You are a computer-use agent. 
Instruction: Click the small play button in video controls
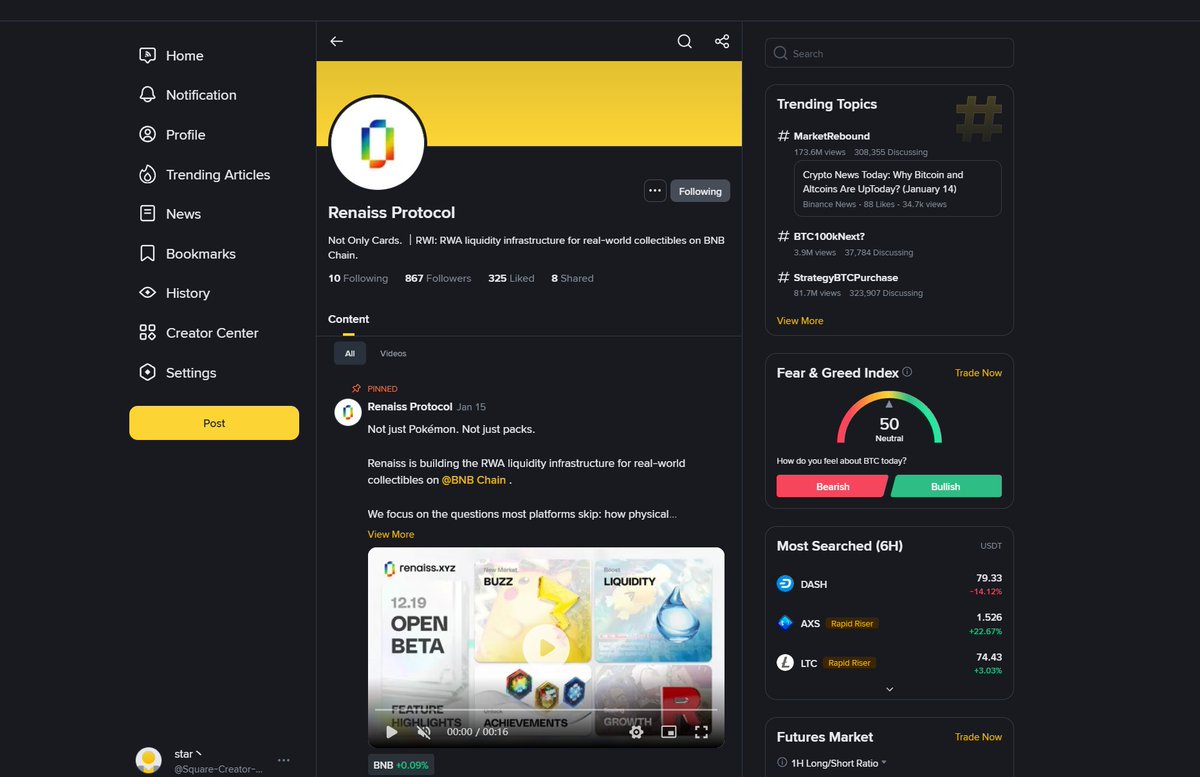click(x=391, y=732)
